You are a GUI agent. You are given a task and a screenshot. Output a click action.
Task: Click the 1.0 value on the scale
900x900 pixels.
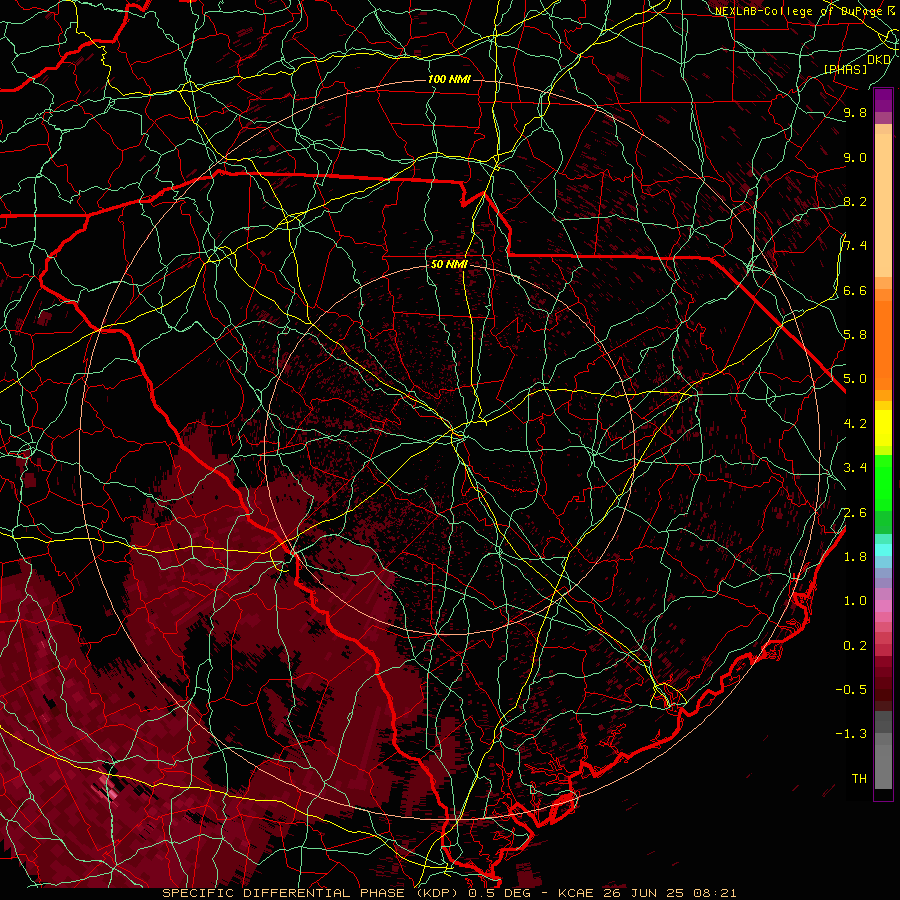855,601
